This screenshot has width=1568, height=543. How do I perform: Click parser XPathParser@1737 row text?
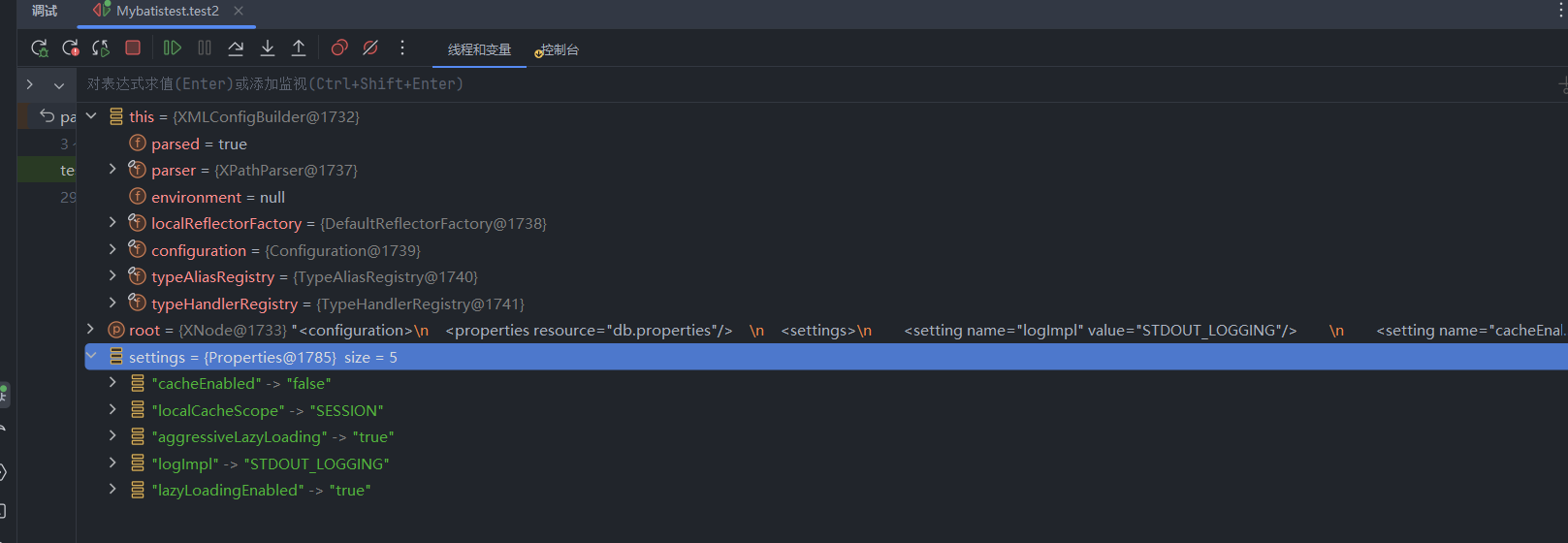pos(254,170)
